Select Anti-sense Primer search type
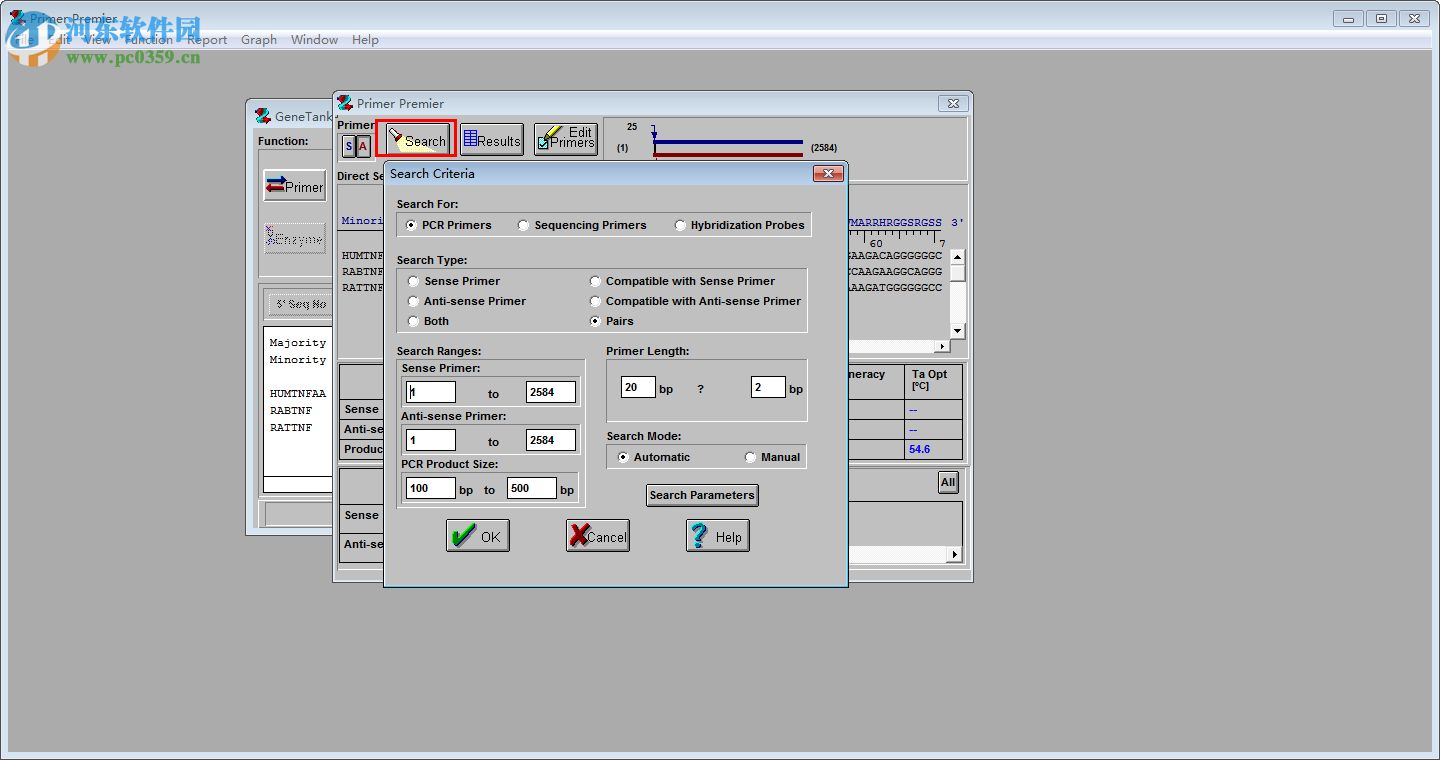 (414, 301)
